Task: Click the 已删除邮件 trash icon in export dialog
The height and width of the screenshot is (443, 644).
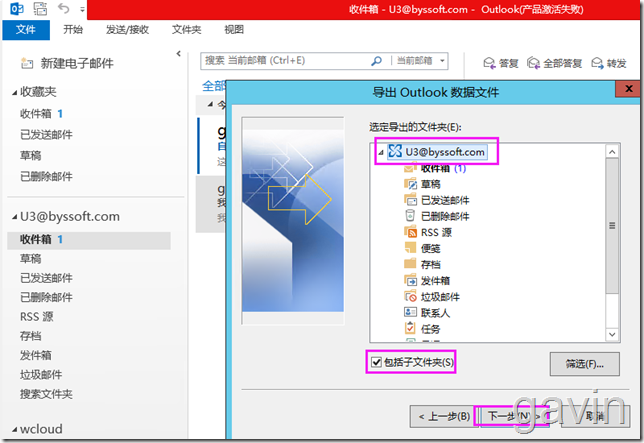Action: [410, 215]
